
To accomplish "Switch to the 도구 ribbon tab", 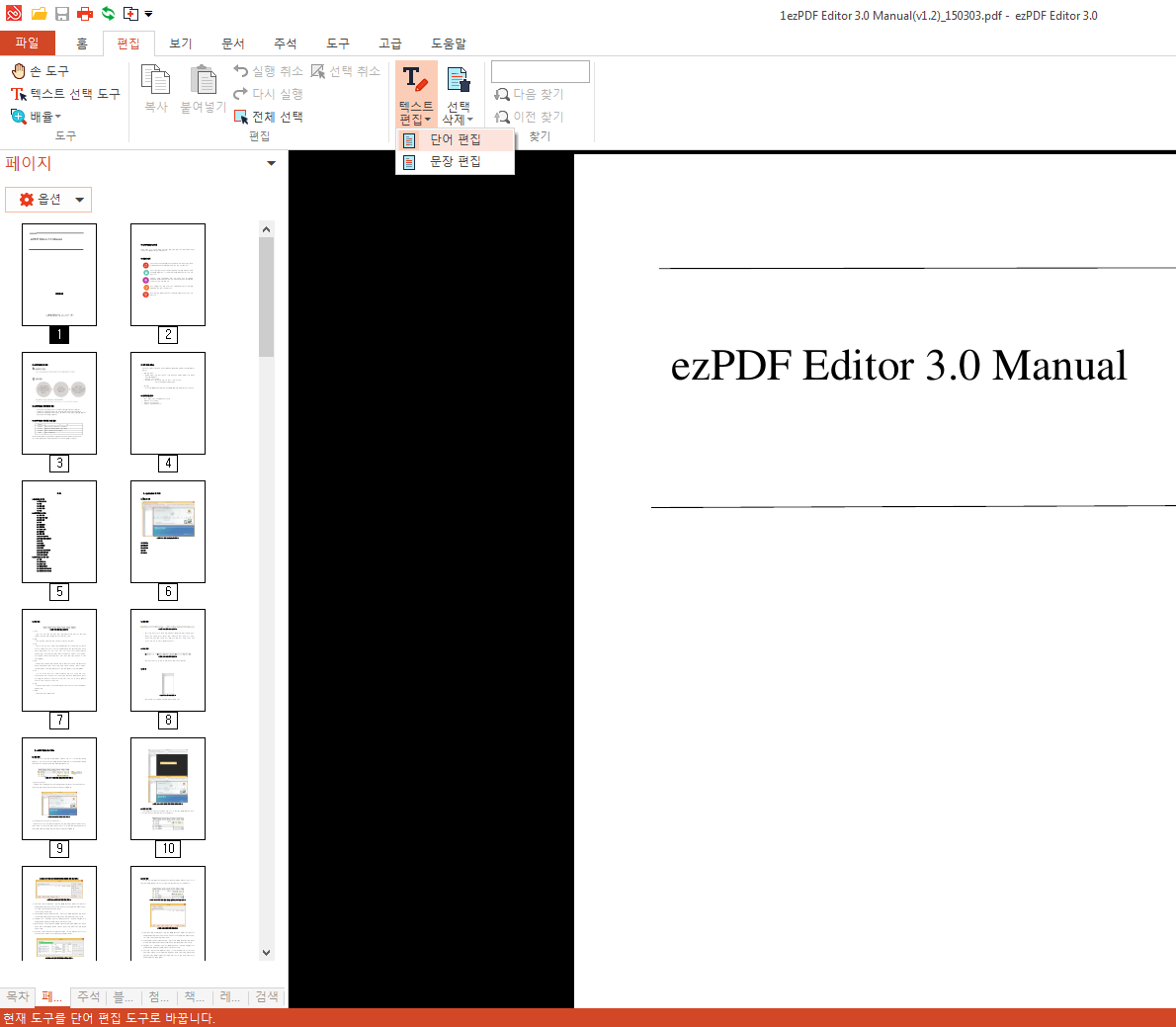I will (x=338, y=43).
